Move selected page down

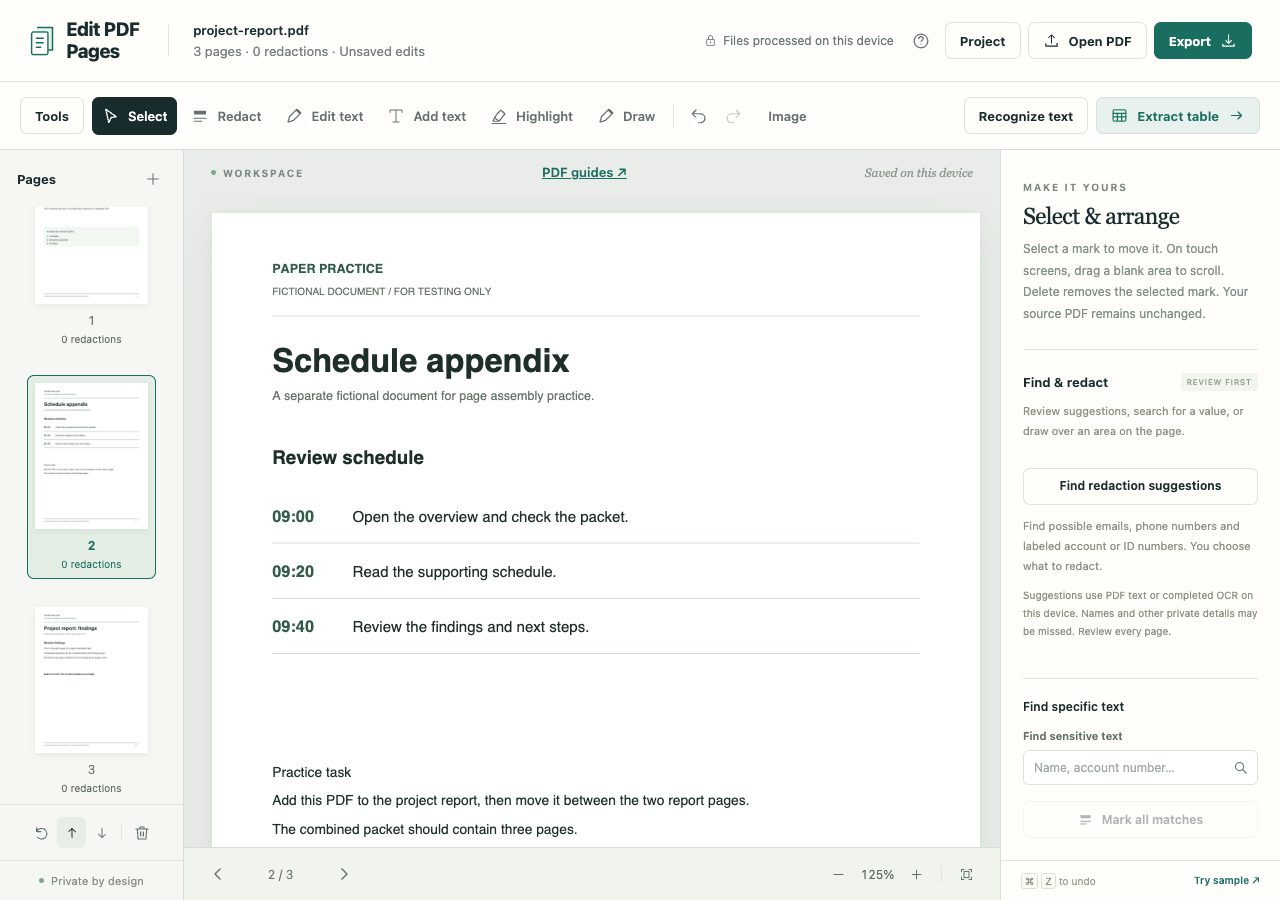click(102, 833)
